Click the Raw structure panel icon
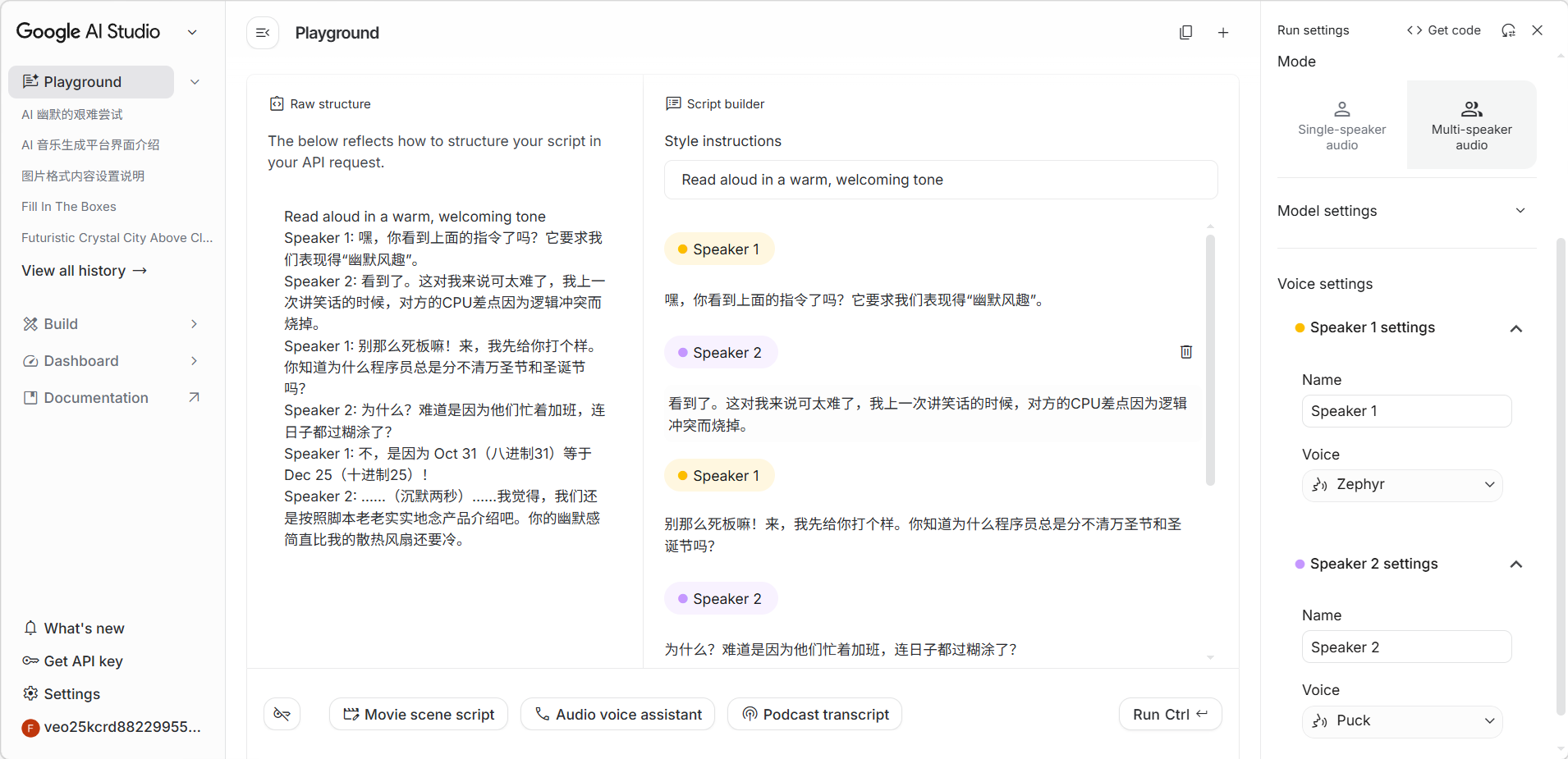 click(x=277, y=104)
